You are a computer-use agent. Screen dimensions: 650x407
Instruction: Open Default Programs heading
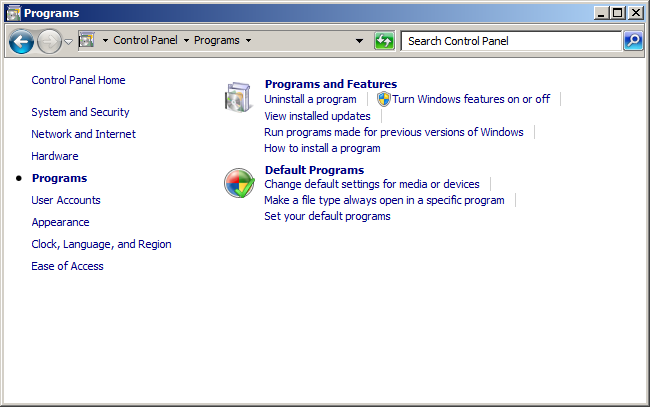pyautogui.click(x=315, y=170)
